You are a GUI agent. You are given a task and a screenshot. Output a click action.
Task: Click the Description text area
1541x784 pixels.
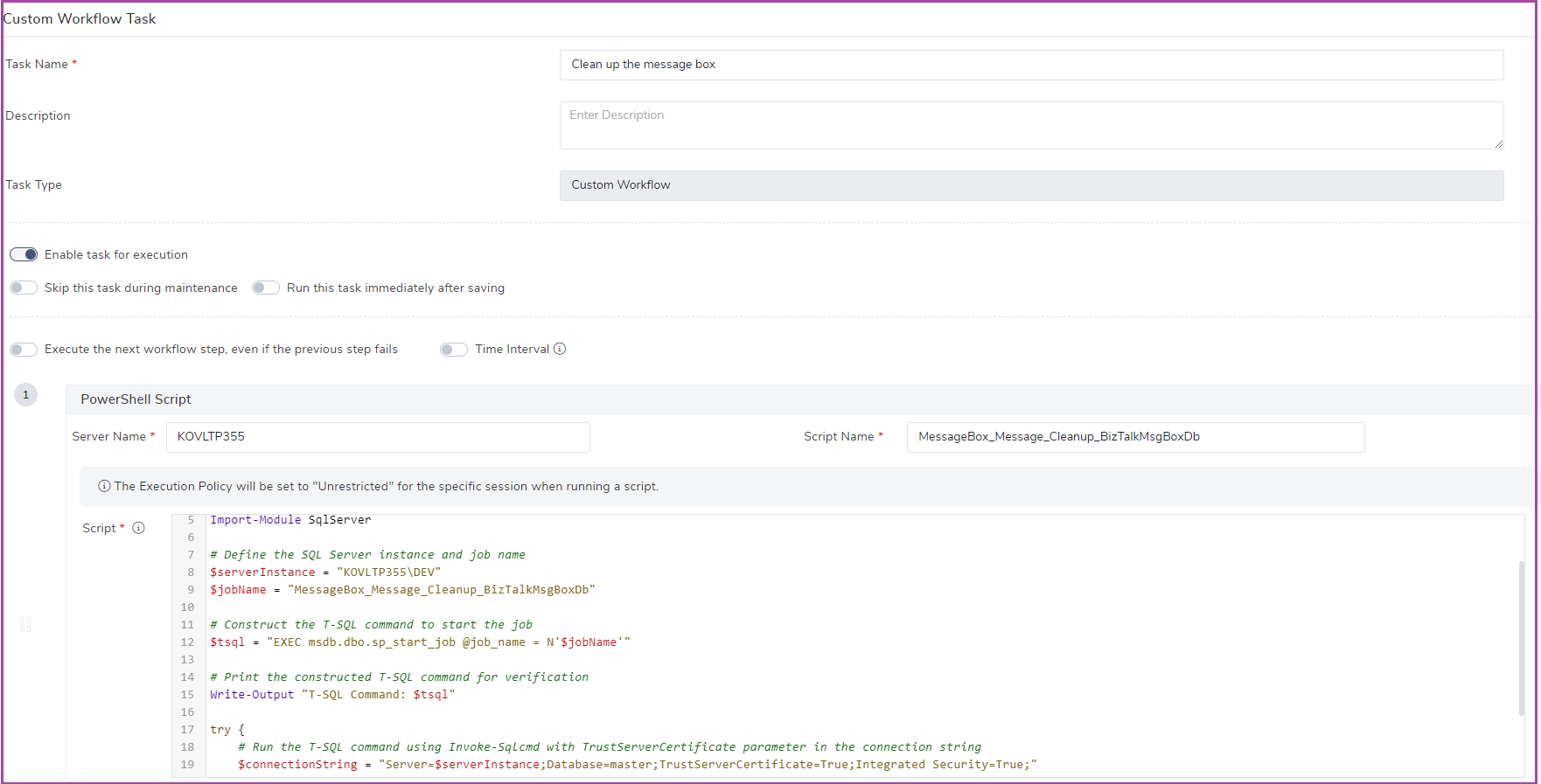(x=1031, y=125)
